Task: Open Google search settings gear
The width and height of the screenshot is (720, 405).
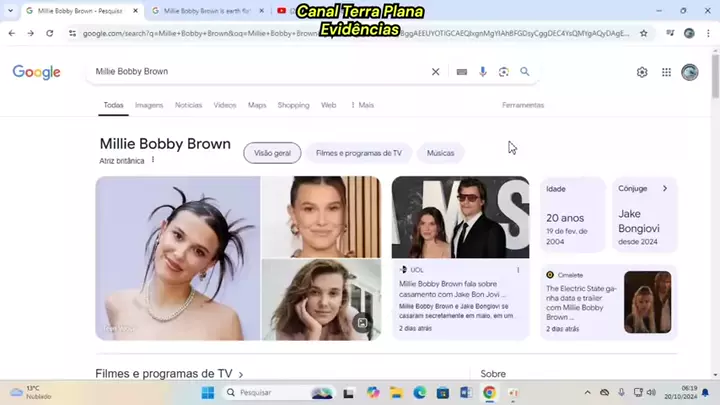Action: [x=642, y=72]
